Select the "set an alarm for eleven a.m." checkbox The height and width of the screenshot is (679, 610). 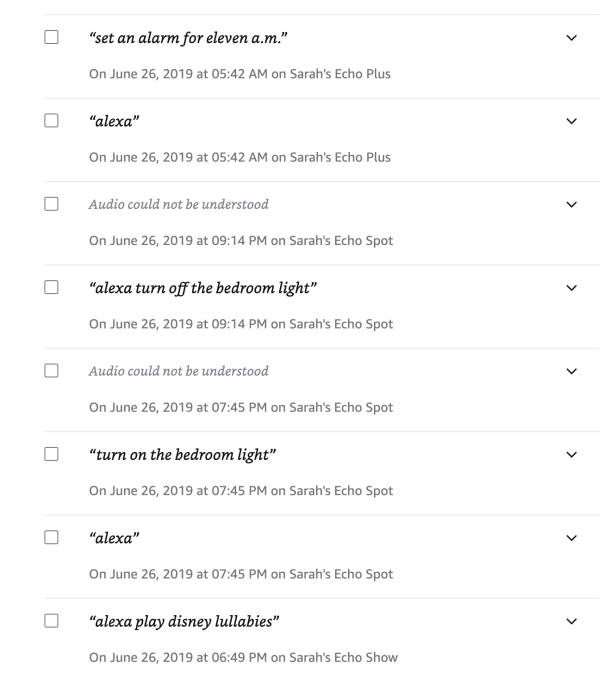pos(52,38)
